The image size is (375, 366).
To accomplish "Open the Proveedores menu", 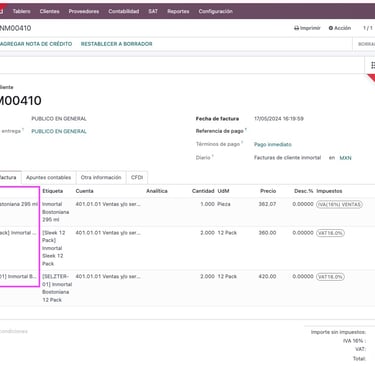I will pyautogui.click(x=84, y=11).
